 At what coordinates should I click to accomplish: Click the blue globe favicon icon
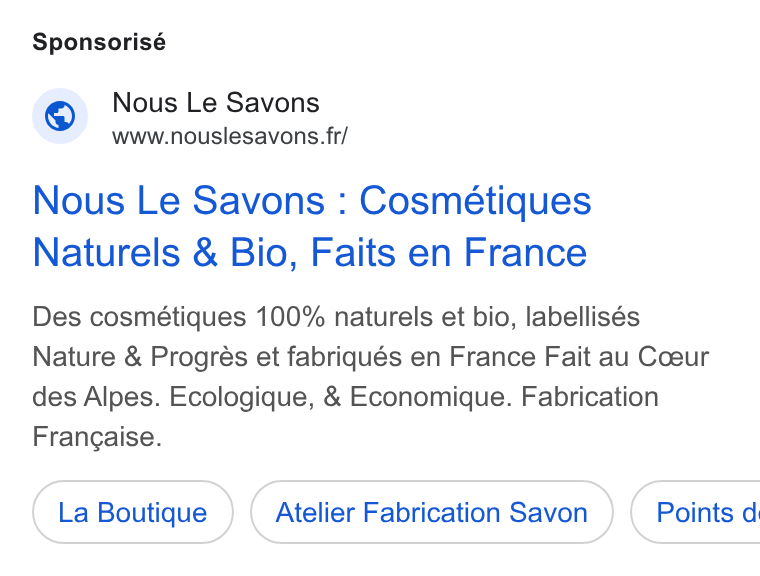click(x=60, y=116)
